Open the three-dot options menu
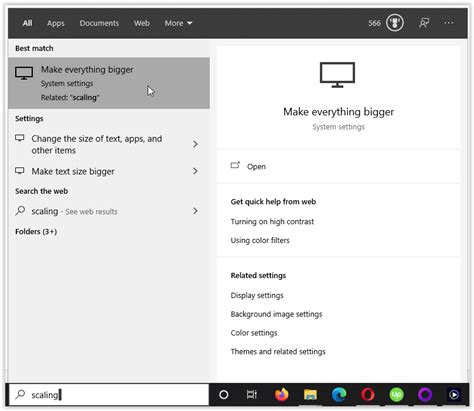This screenshot has width=474, height=411. (x=449, y=23)
